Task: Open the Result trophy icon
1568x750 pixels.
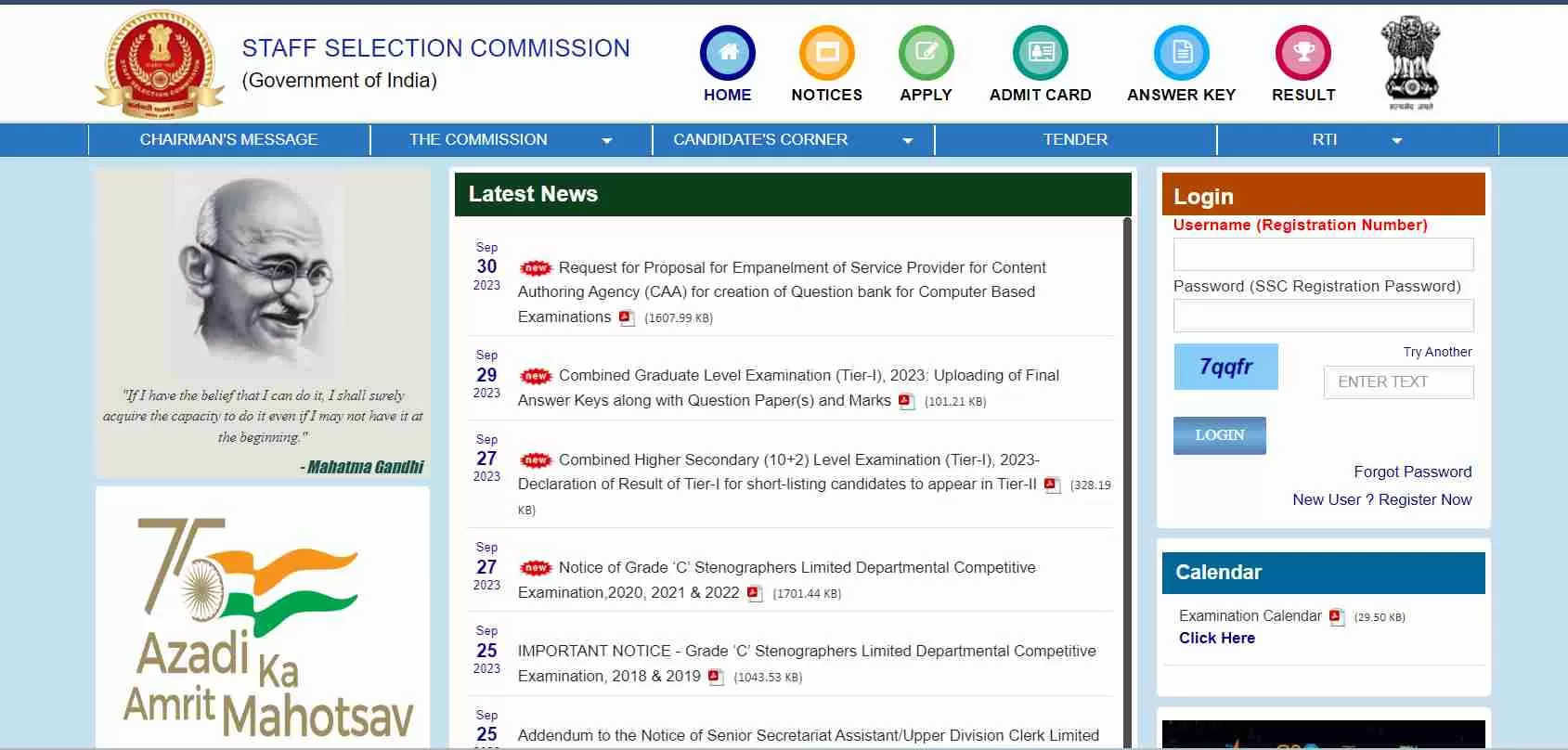Action: tap(1303, 53)
